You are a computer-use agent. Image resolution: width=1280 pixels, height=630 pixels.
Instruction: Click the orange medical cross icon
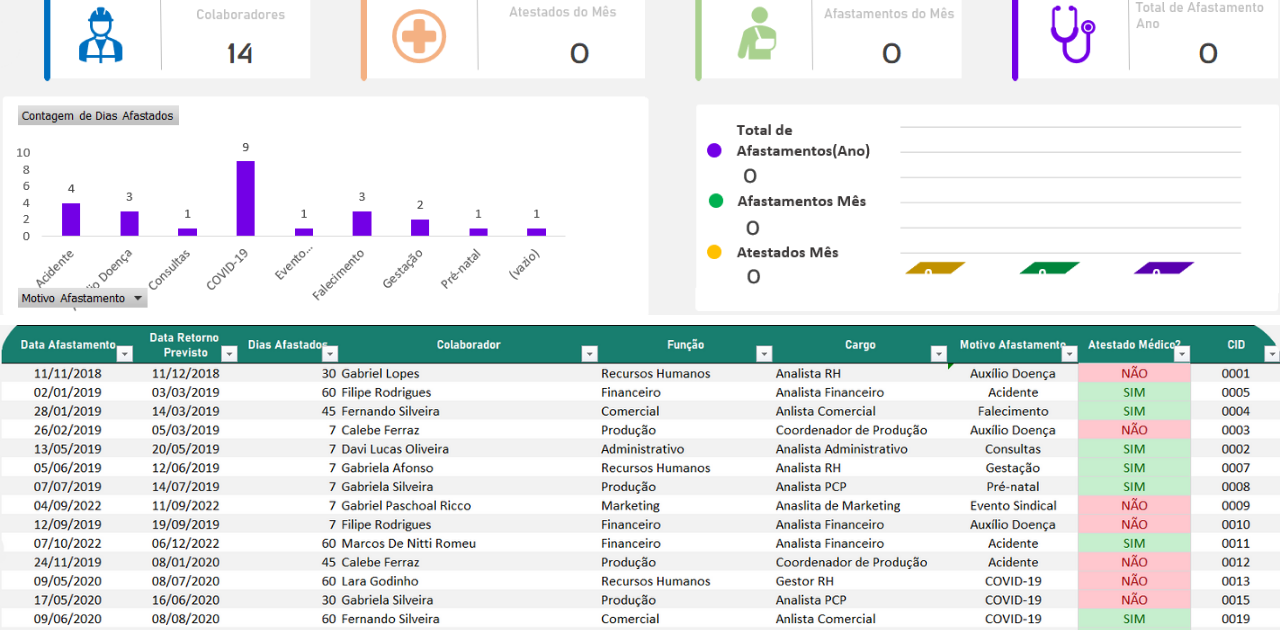coord(419,37)
